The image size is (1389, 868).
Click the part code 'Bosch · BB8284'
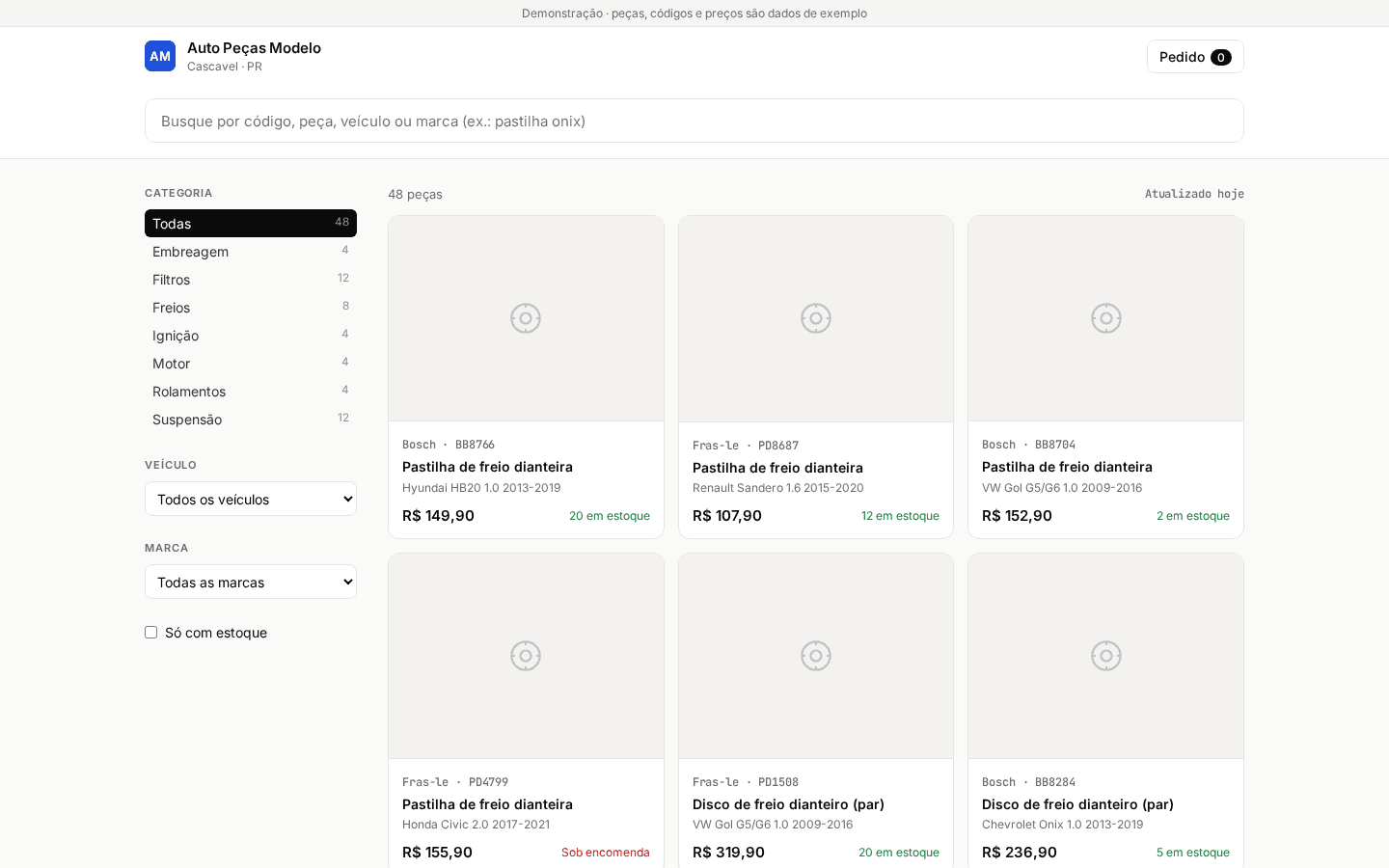click(x=1028, y=782)
